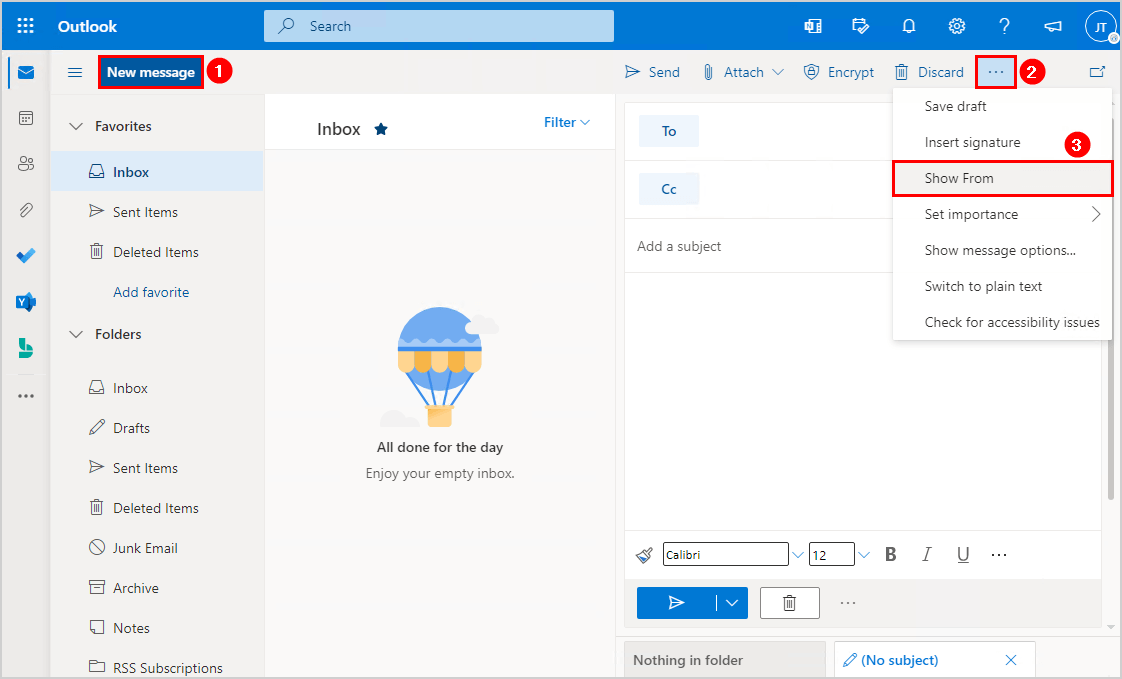The height and width of the screenshot is (679, 1122).
Task: Open My Day calendar-check icon in header
Action: coord(861,26)
